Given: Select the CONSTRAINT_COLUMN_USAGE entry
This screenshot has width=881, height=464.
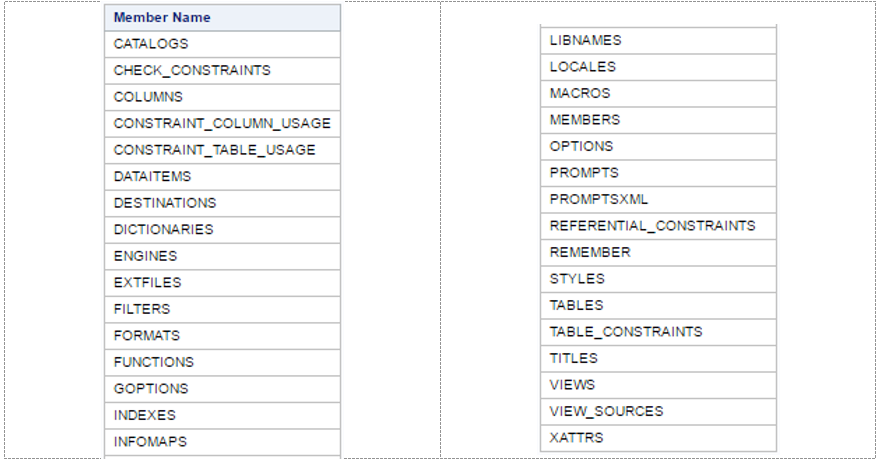Looking at the screenshot, I should point(222,123).
